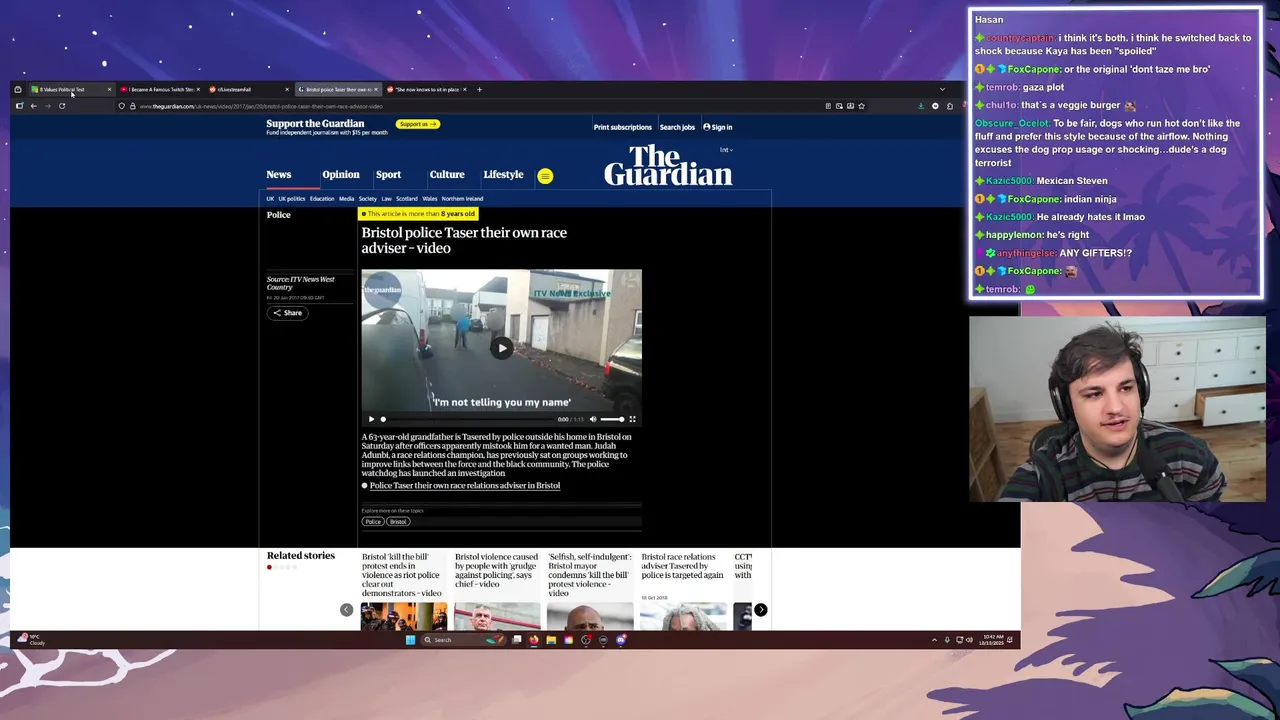This screenshot has width=1280, height=720.
Task: Open File Explorer from the taskbar
Action: point(551,640)
